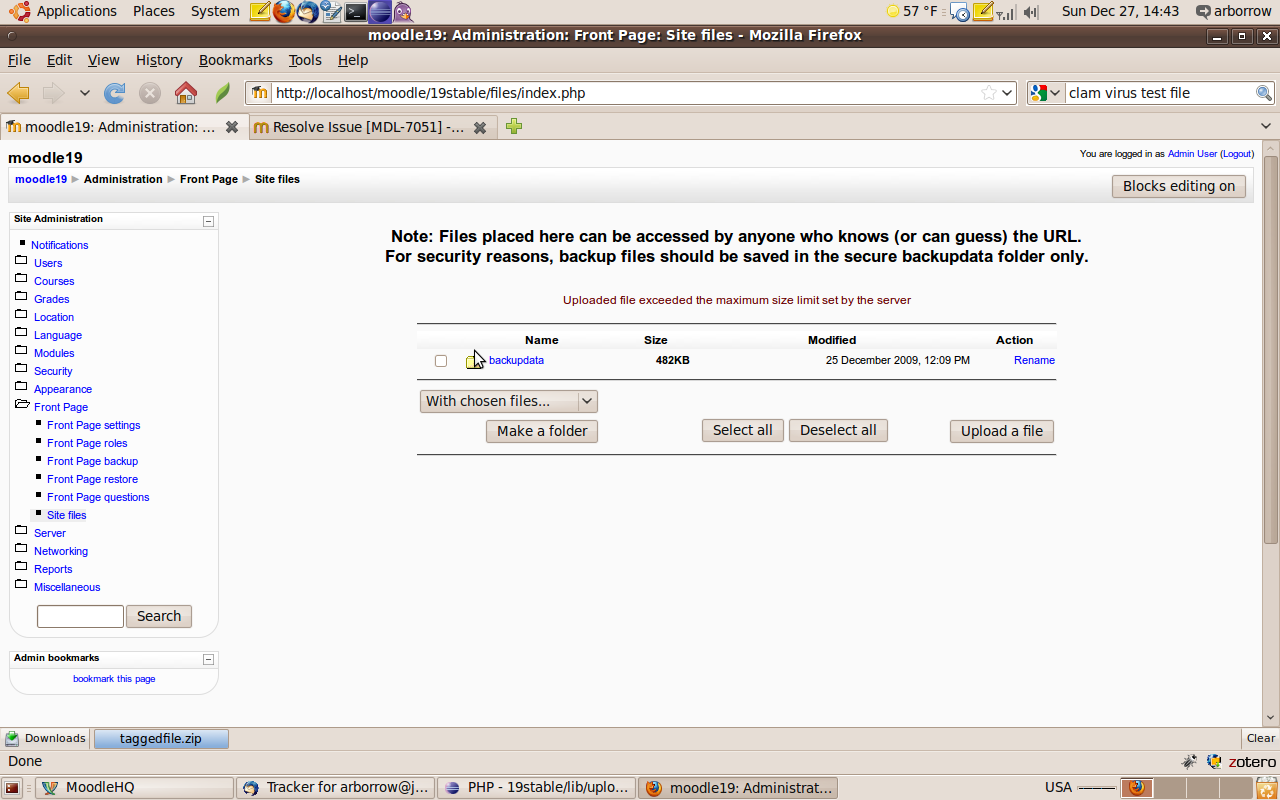Click the network signal icon in panel
Viewport: 1280px width, 800px height.
coord(1007,12)
